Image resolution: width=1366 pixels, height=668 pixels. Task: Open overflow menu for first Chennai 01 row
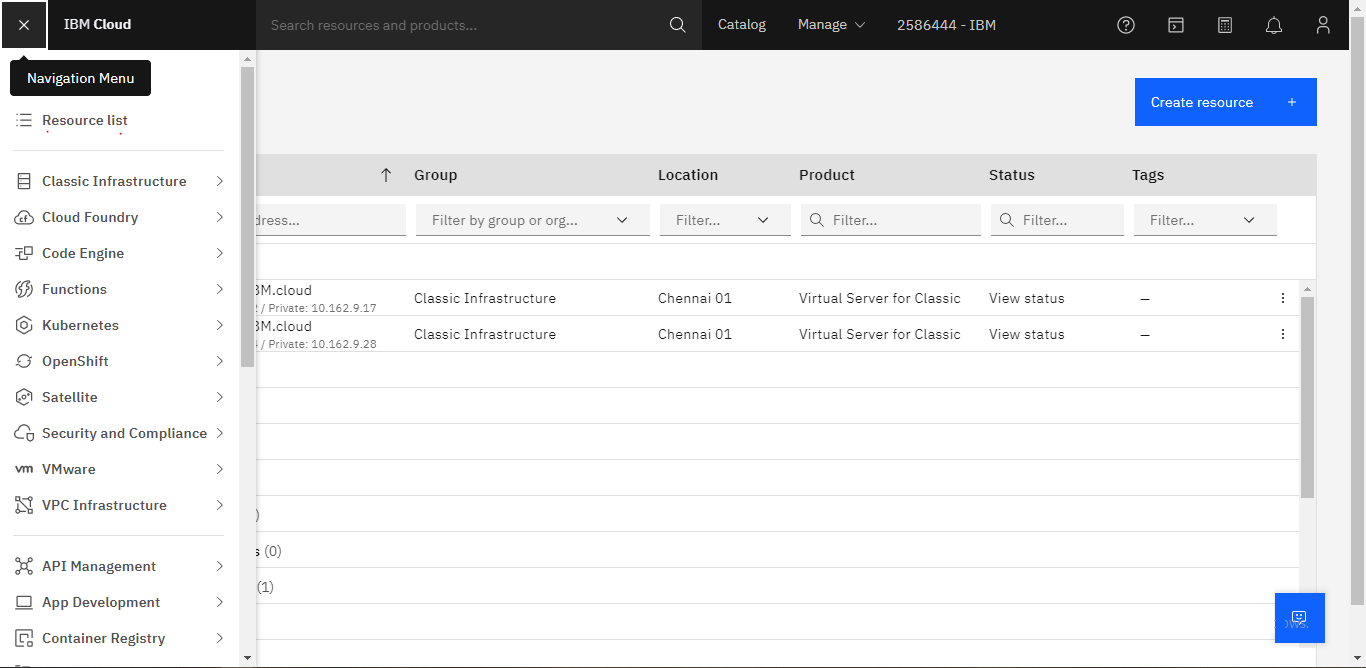click(1283, 298)
